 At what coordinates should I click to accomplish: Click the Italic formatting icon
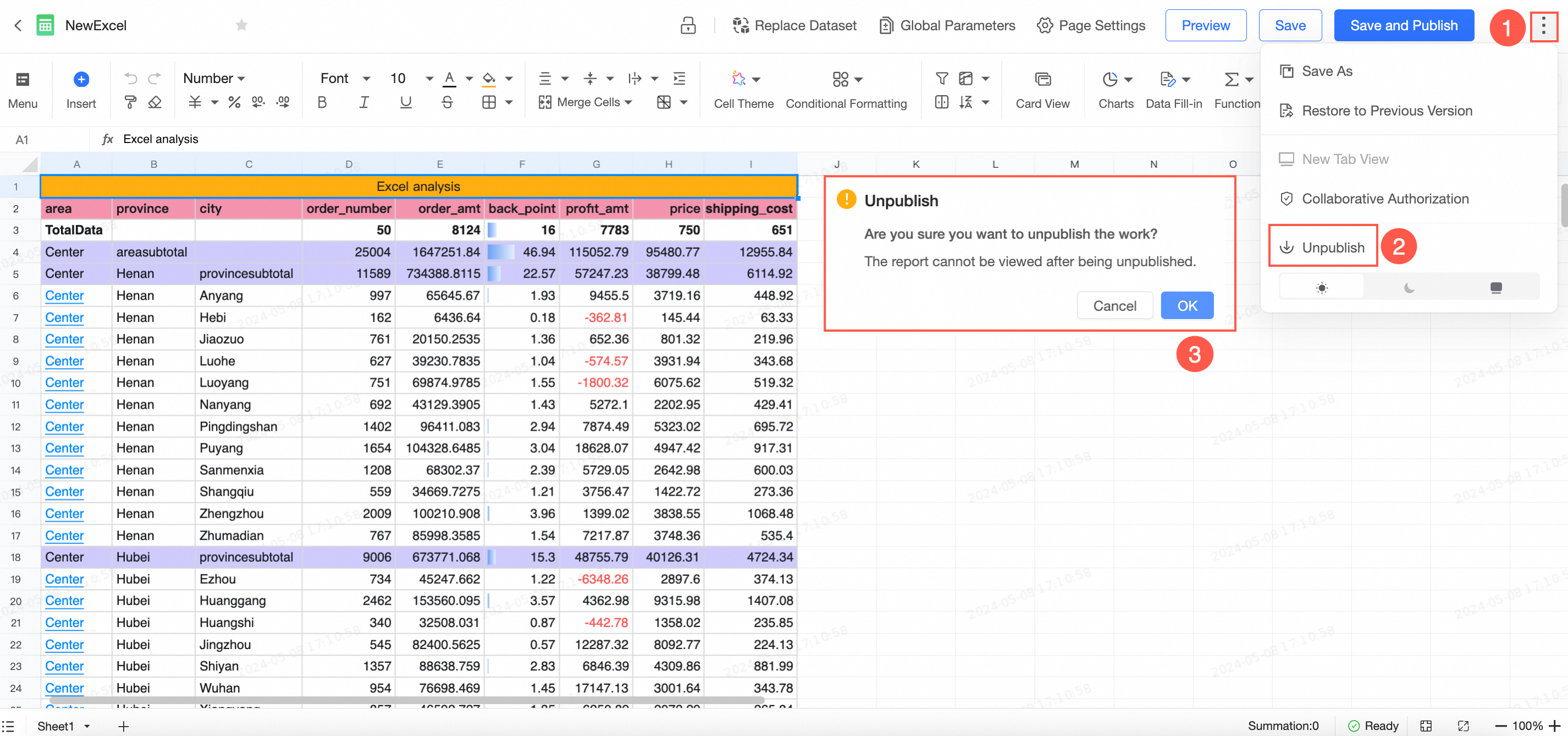tap(363, 102)
